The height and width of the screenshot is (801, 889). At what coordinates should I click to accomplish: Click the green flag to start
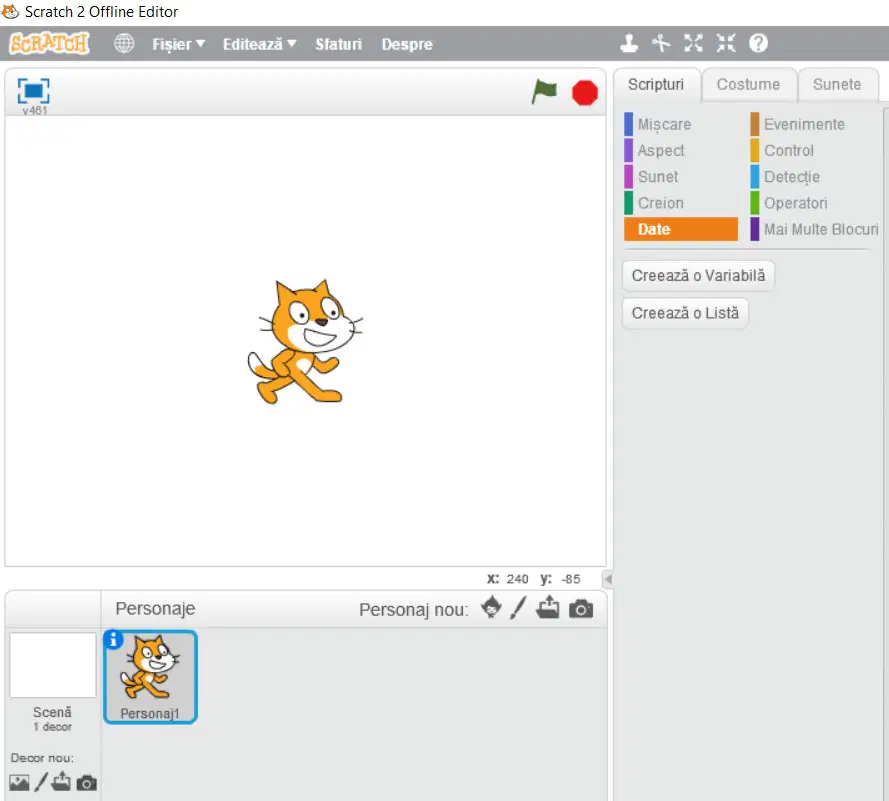pyautogui.click(x=544, y=91)
